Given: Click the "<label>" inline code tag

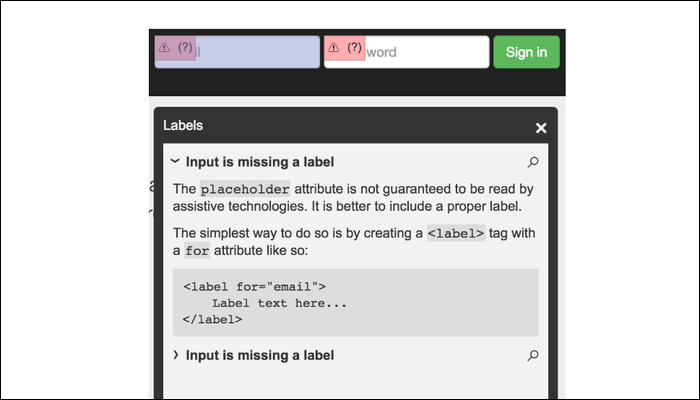Looking at the screenshot, I should click(x=456, y=234).
